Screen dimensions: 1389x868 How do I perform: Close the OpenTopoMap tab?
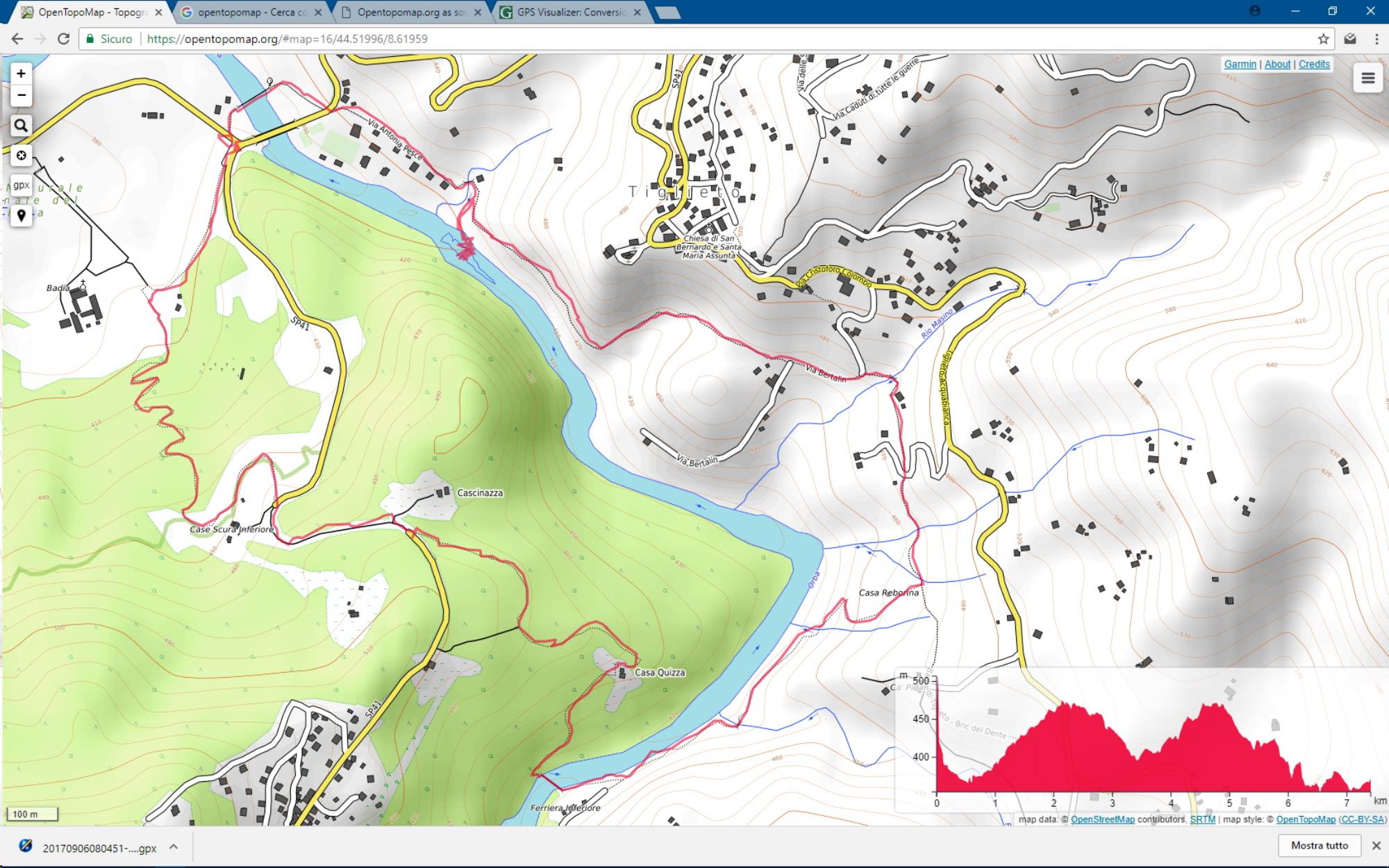[x=158, y=12]
